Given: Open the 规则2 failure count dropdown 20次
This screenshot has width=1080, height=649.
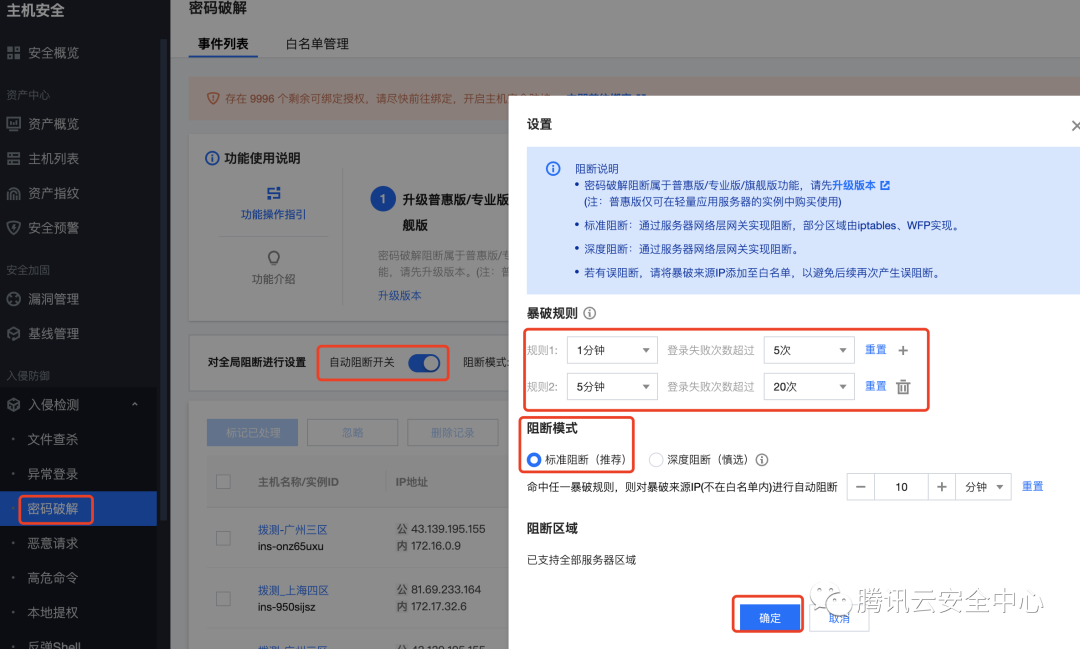Looking at the screenshot, I should point(809,387).
